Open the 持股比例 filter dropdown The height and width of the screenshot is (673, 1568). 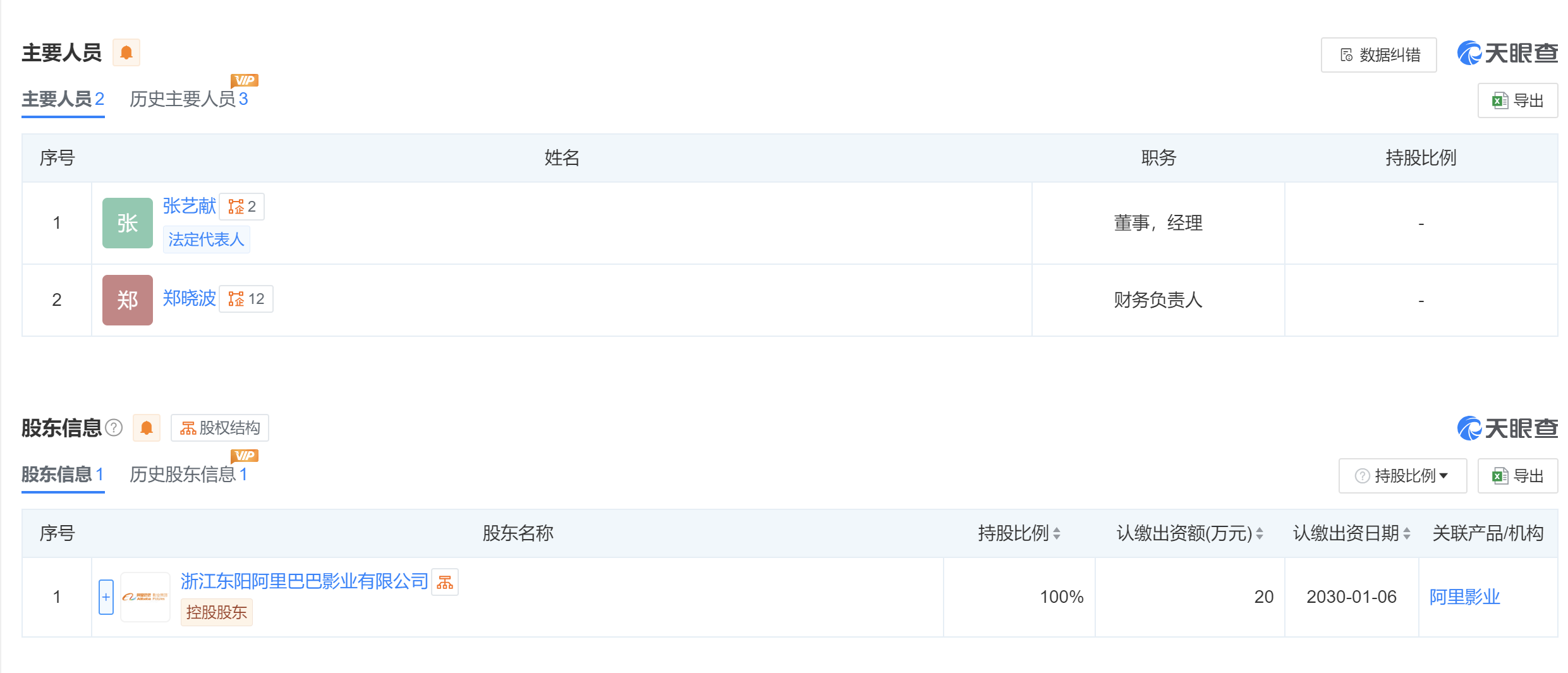[x=1402, y=475]
